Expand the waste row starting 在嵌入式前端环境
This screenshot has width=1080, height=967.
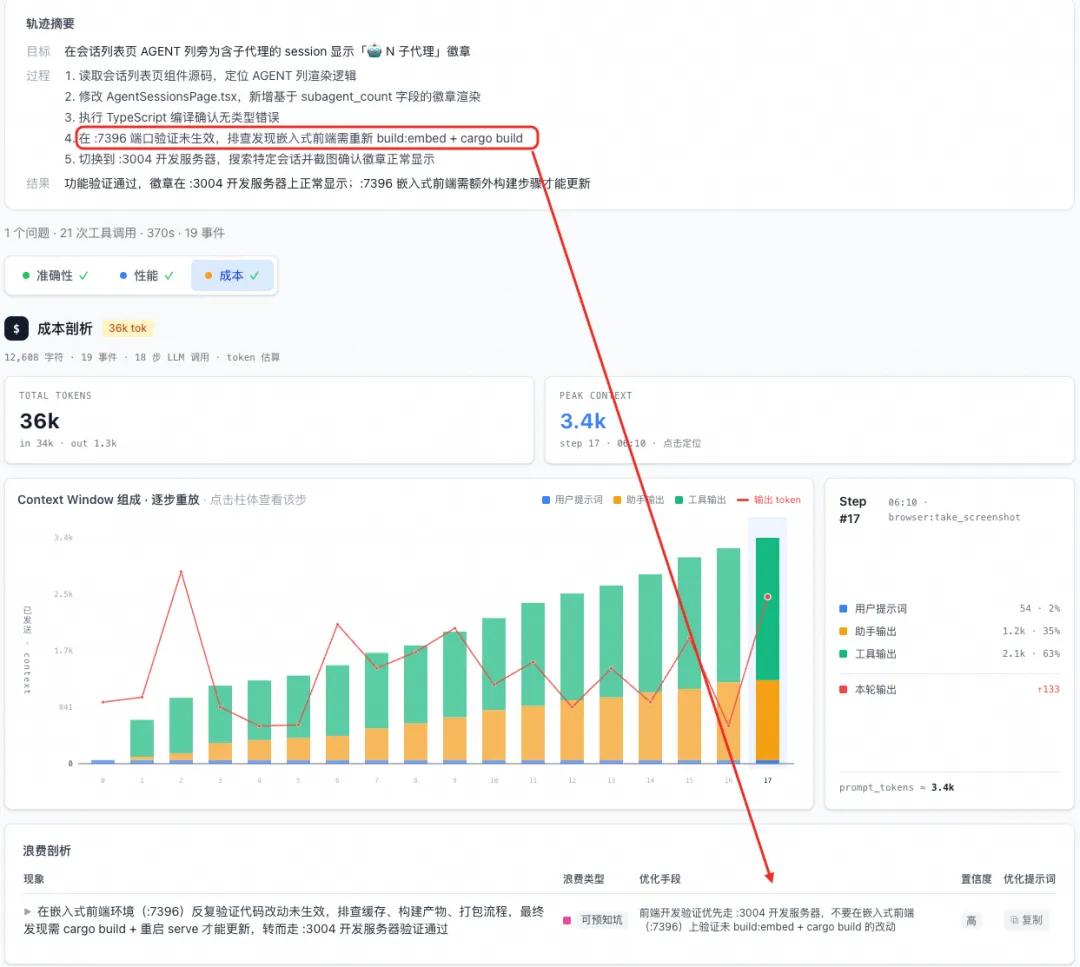pyautogui.click(x=28, y=911)
